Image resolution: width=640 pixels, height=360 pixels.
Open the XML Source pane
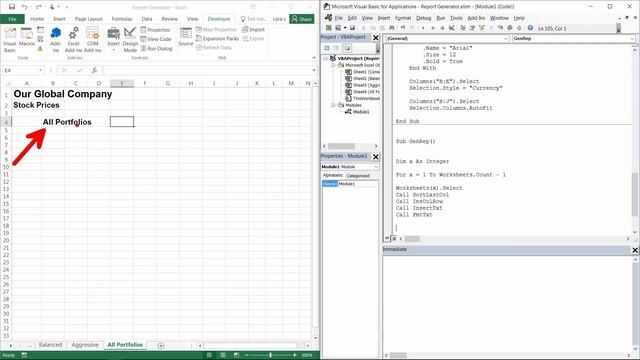(186, 37)
